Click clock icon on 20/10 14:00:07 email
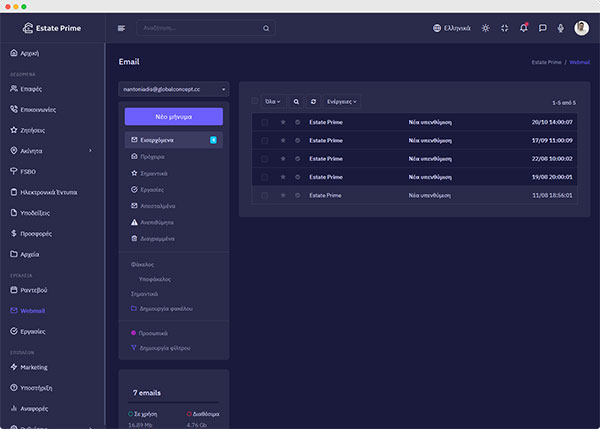Image resolution: width=600 pixels, height=429 pixels. click(297, 122)
